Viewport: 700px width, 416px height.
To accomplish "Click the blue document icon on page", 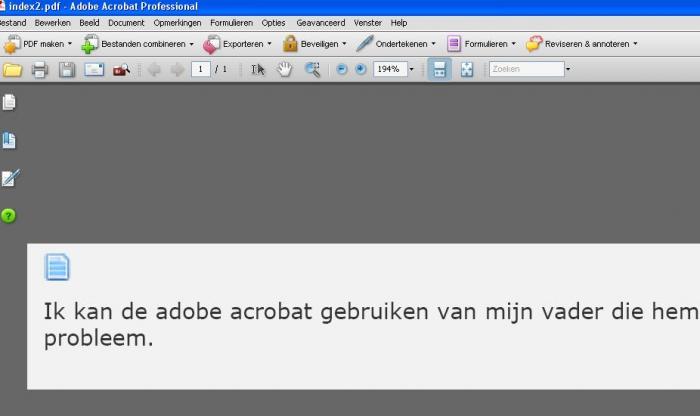I will [x=57, y=267].
